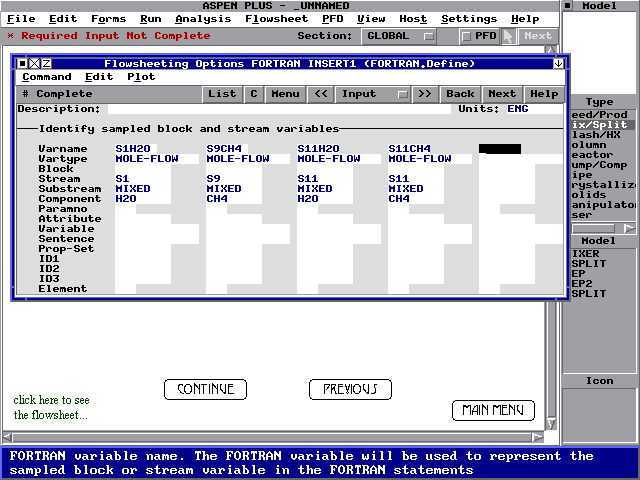
Task: Open the Edit menu in main menu bar
Action: tap(63, 19)
